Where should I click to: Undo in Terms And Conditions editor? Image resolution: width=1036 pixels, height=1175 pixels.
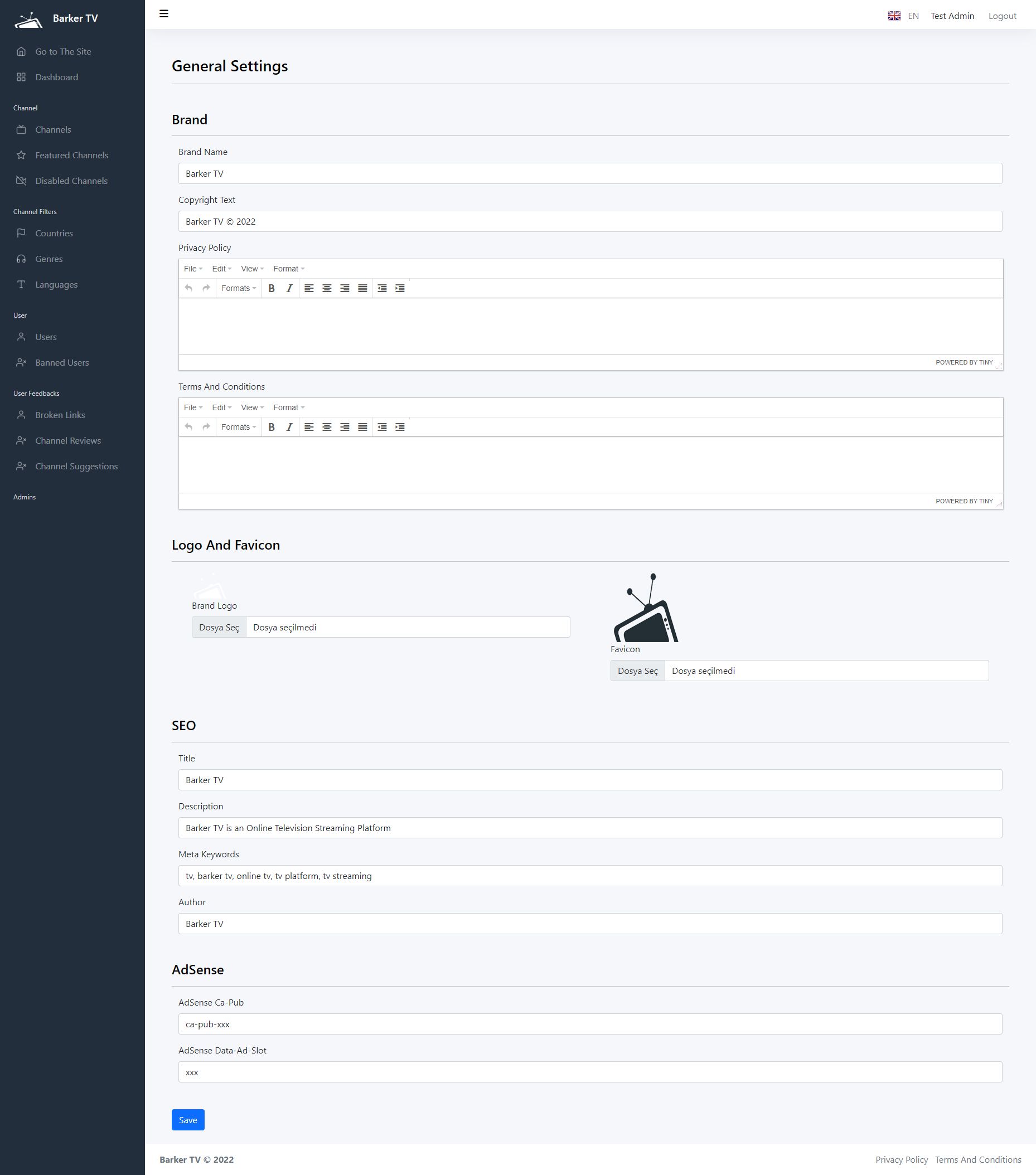coord(188,427)
